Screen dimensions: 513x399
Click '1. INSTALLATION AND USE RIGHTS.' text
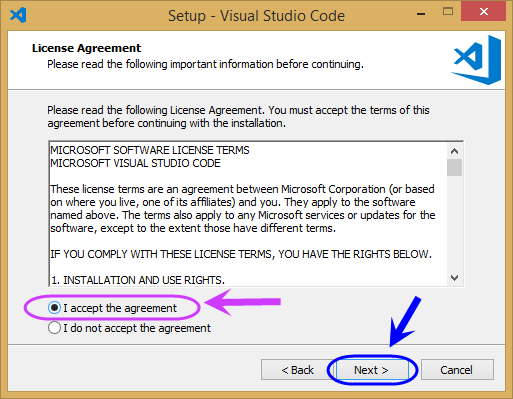[x=138, y=280]
